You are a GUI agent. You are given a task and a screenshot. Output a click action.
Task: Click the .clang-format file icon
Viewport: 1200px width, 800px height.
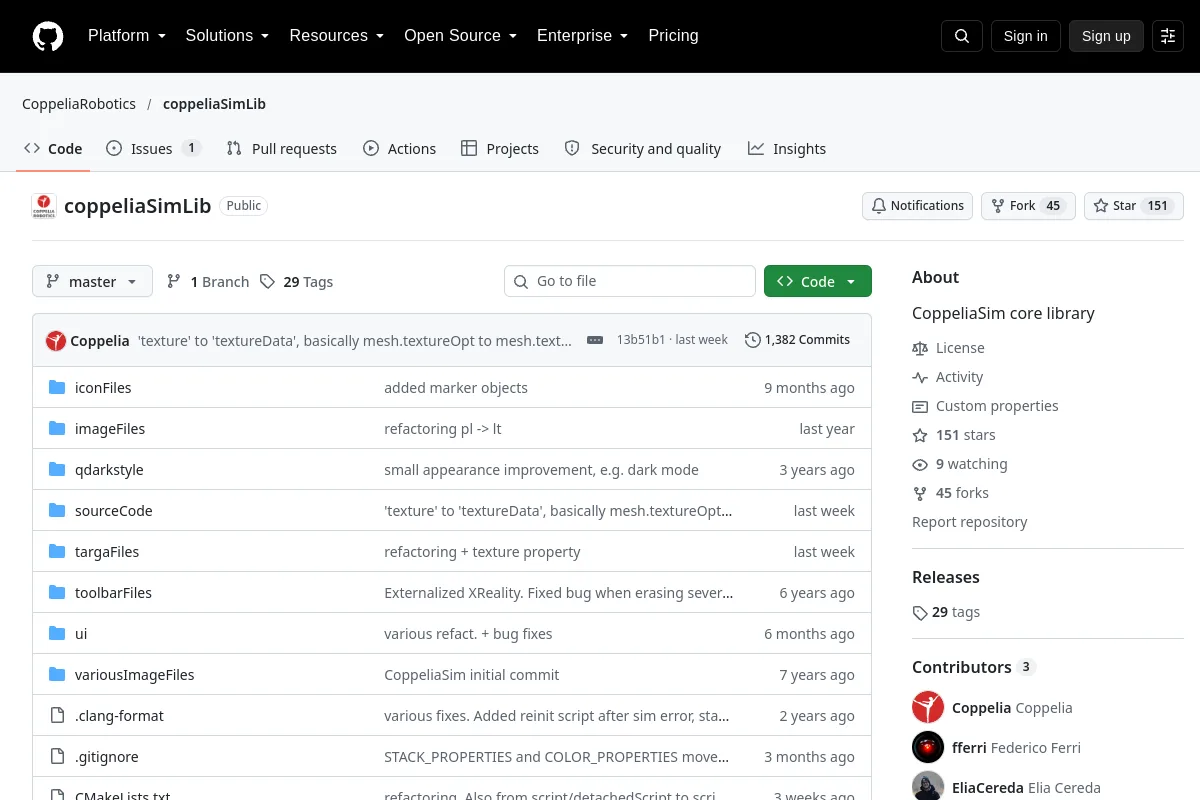[57, 716]
